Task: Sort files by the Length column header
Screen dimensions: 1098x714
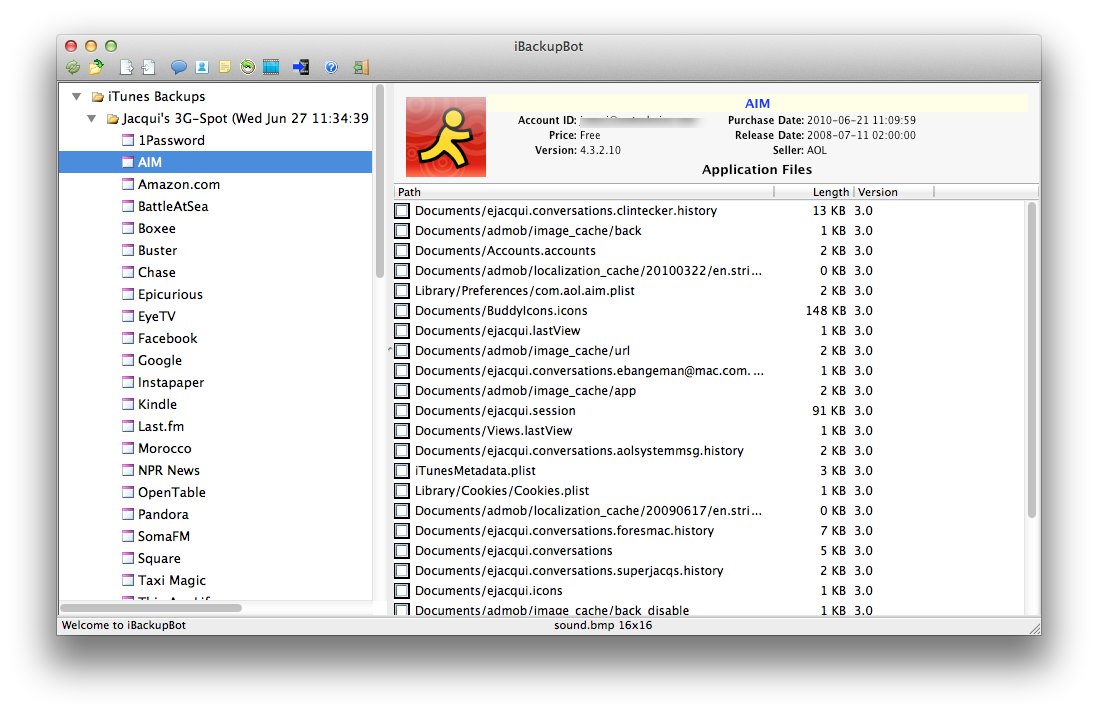Action: coord(814,192)
